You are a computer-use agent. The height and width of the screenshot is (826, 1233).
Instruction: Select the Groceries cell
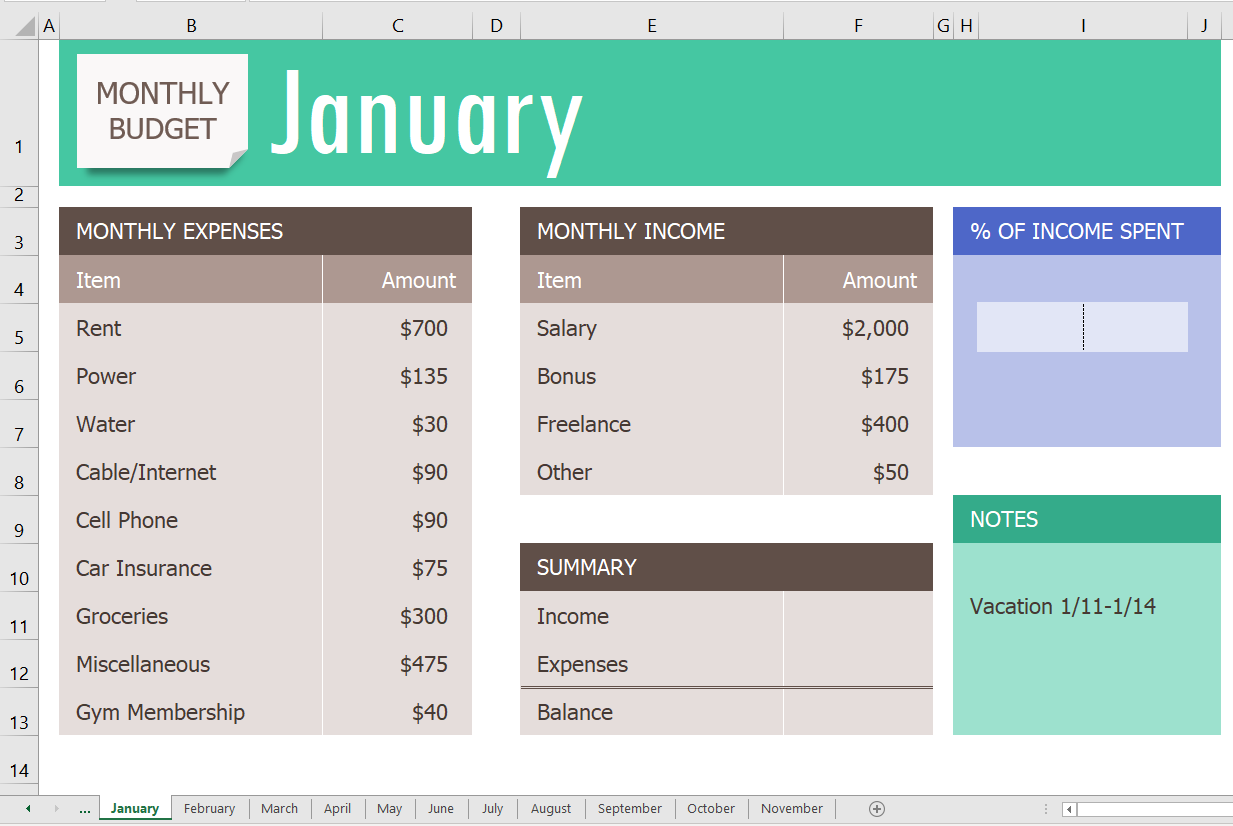[191, 616]
